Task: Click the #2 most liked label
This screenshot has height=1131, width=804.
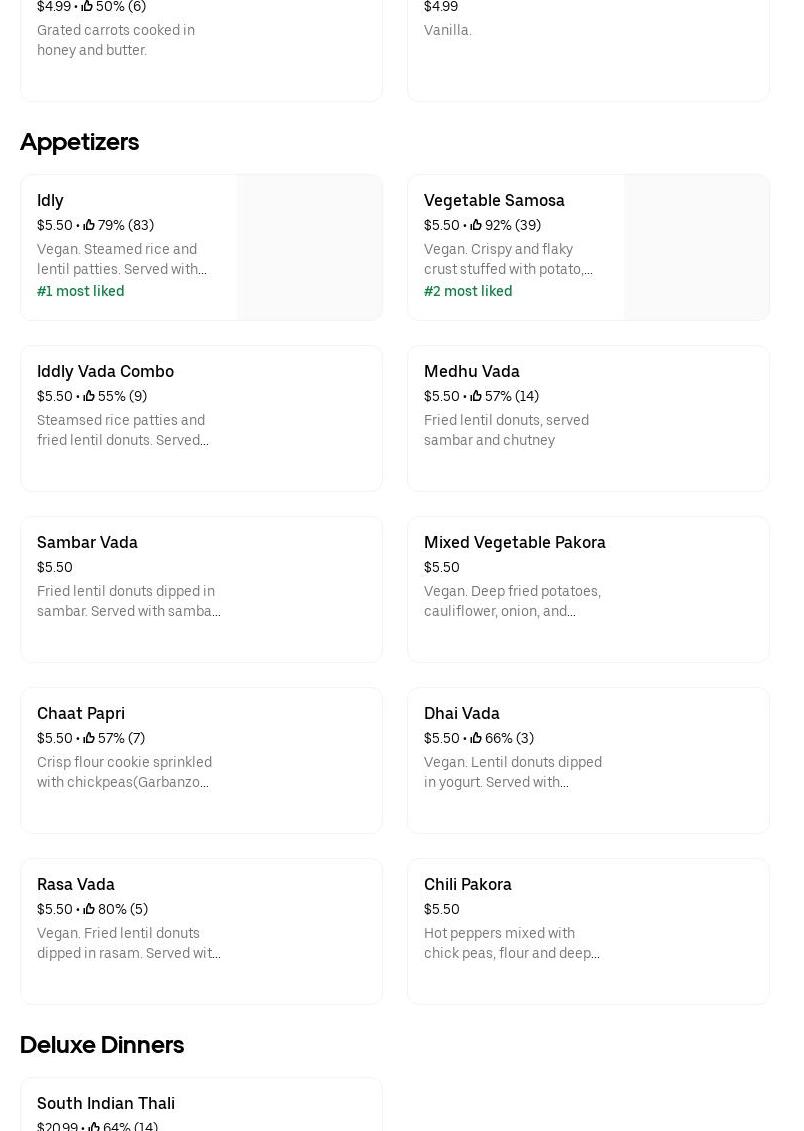Action: [468, 291]
